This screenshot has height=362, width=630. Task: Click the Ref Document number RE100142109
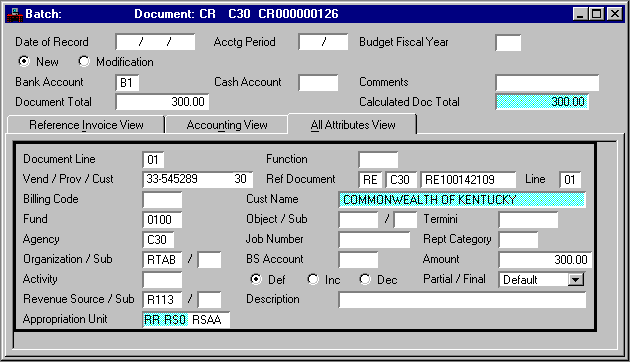pyautogui.click(x=468, y=180)
